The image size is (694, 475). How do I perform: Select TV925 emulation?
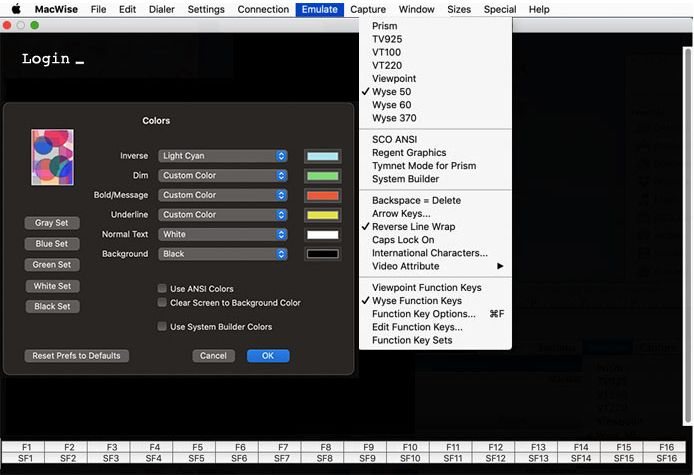pos(436,39)
